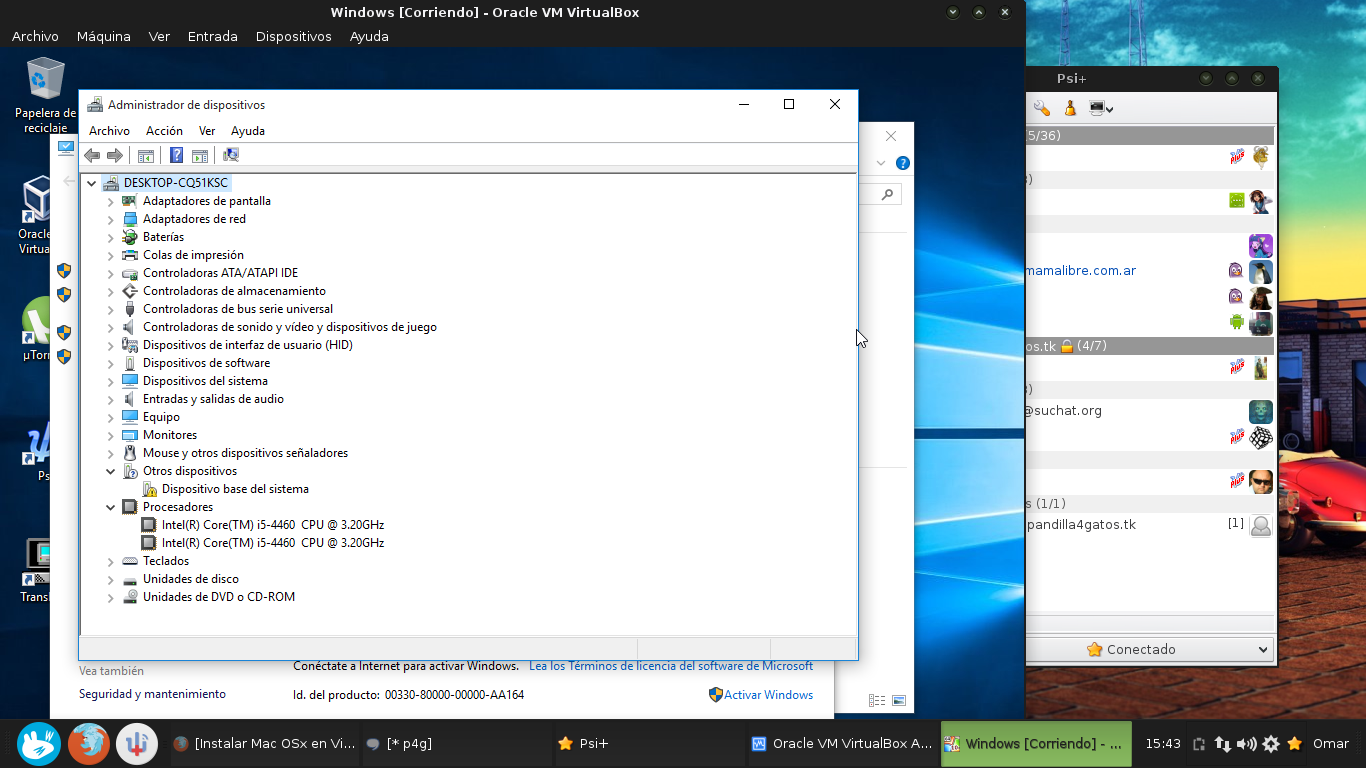Open the Términos de licencia del software link
The width and height of the screenshot is (1366, 768).
tap(671, 666)
